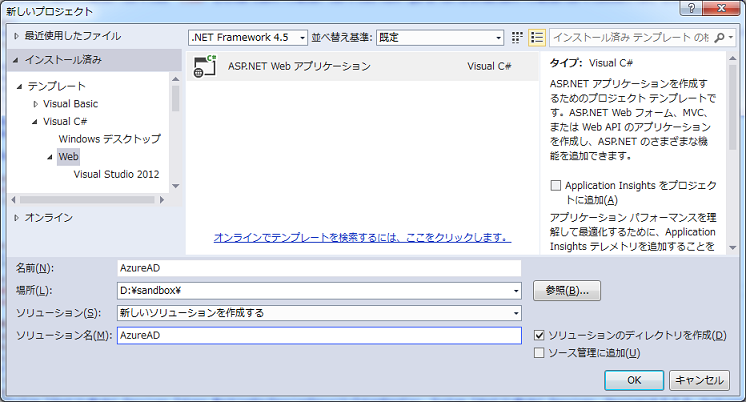Screen dimensions: 746x402
Task: Collapse the Web tree node arrow
Action: click(50, 157)
